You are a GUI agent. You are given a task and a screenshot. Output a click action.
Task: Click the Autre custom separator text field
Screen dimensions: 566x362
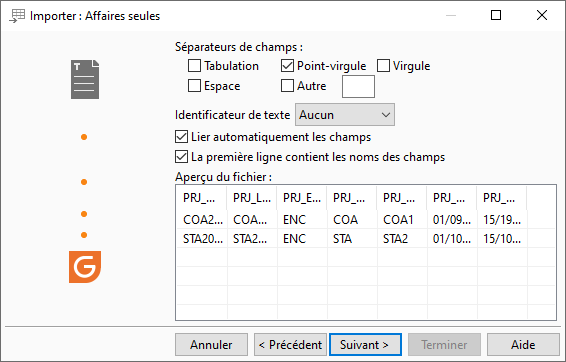(358, 87)
